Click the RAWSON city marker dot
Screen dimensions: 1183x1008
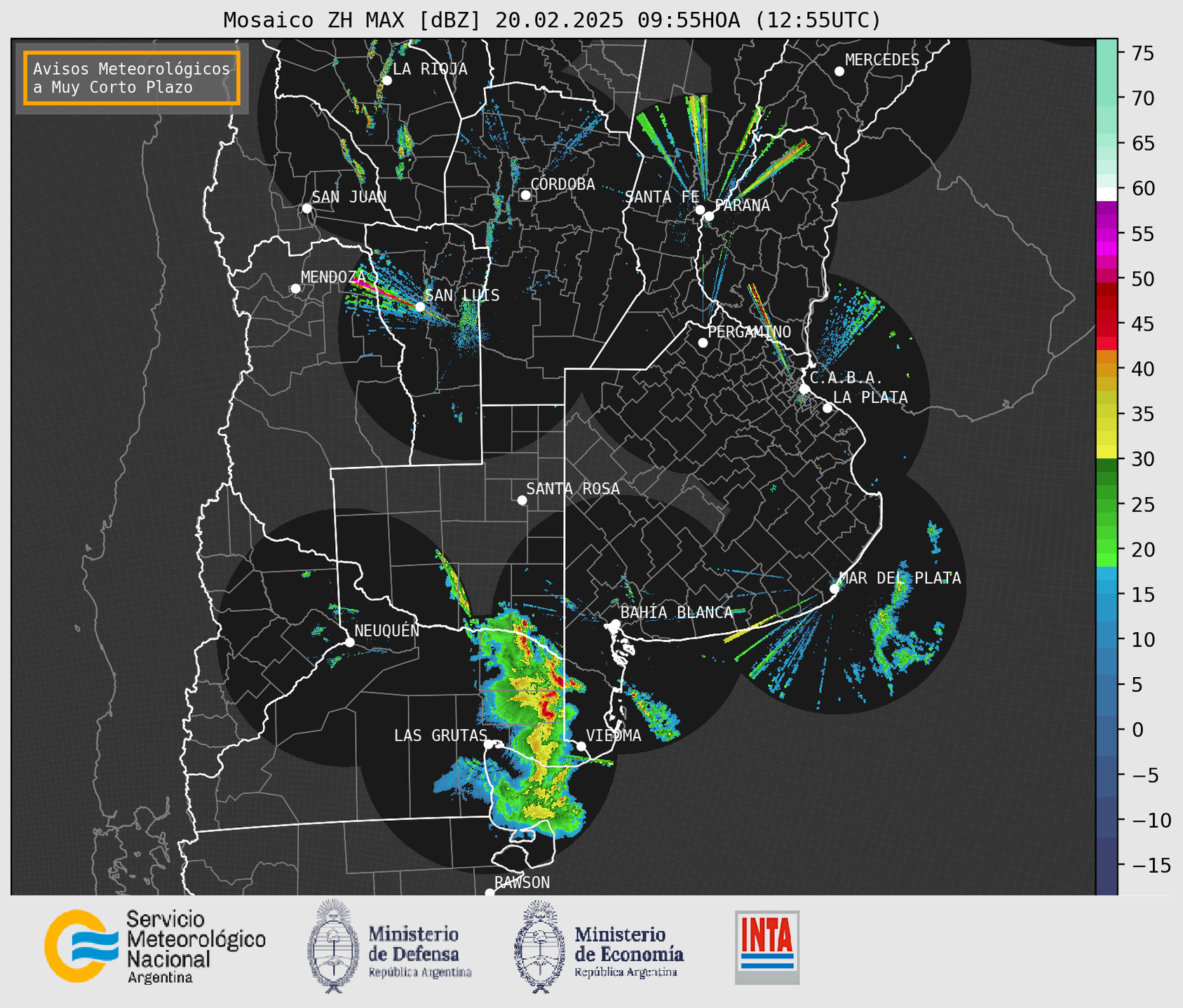coord(489,893)
